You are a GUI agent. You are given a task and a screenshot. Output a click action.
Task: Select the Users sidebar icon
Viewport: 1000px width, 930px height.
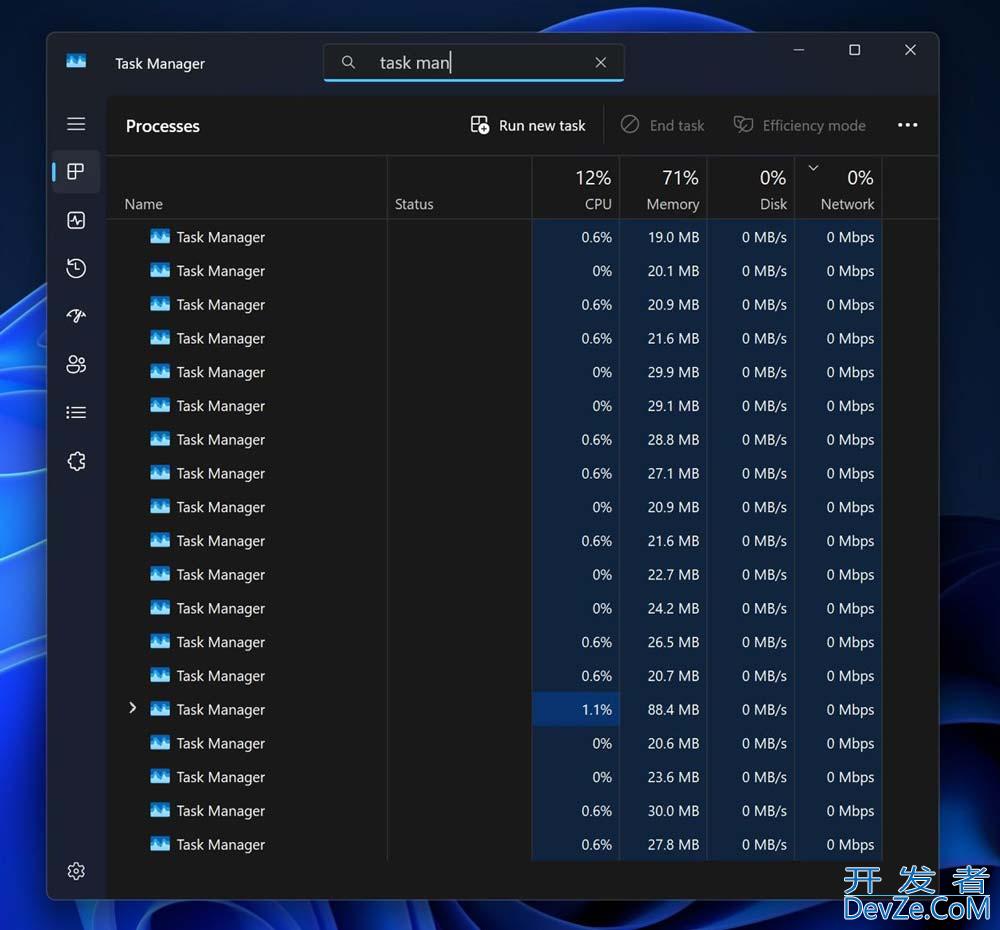click(76, 364)
